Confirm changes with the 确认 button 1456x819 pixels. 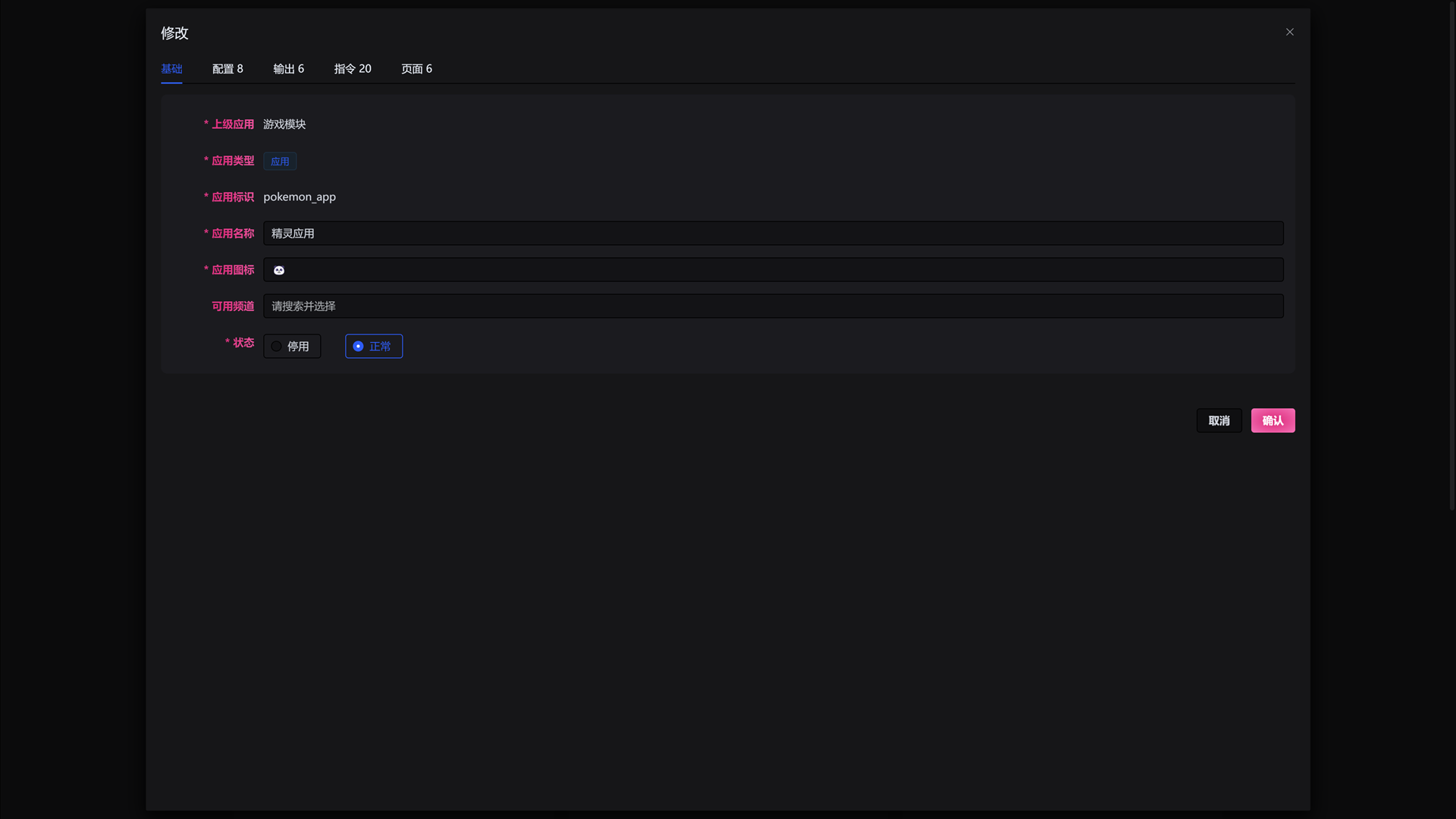1272,421
